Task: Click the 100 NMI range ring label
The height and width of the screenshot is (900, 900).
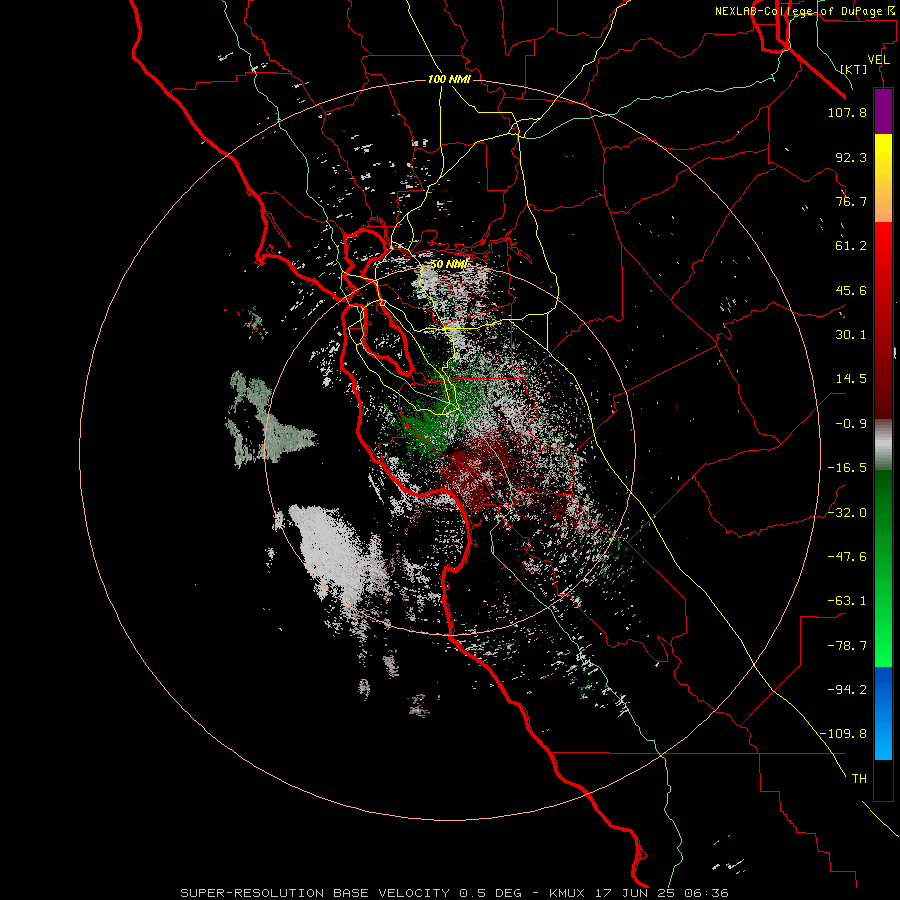Action: 449,79
